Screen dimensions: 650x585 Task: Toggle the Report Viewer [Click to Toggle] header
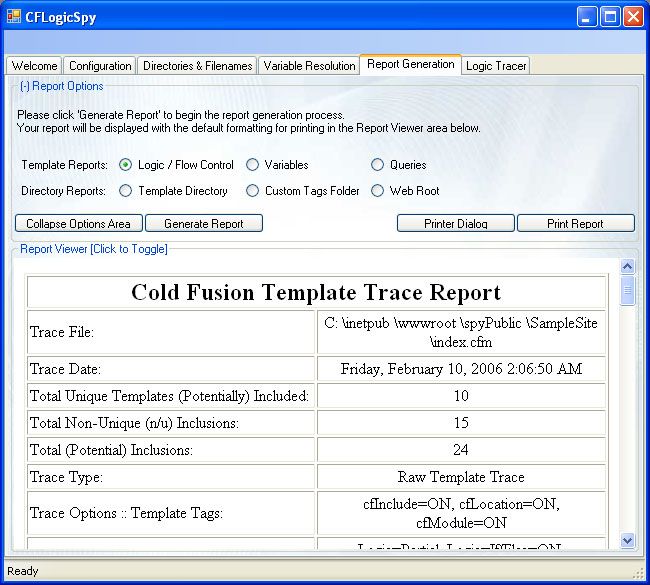pos(94,249)
